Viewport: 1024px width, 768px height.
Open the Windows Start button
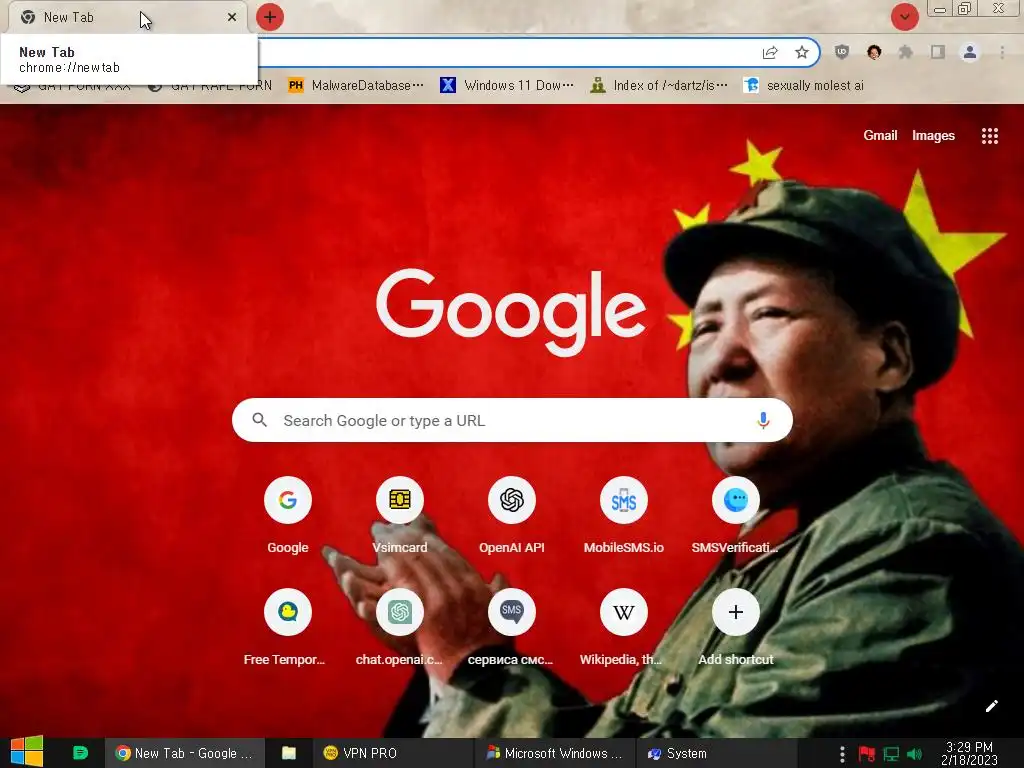(27, 752)
